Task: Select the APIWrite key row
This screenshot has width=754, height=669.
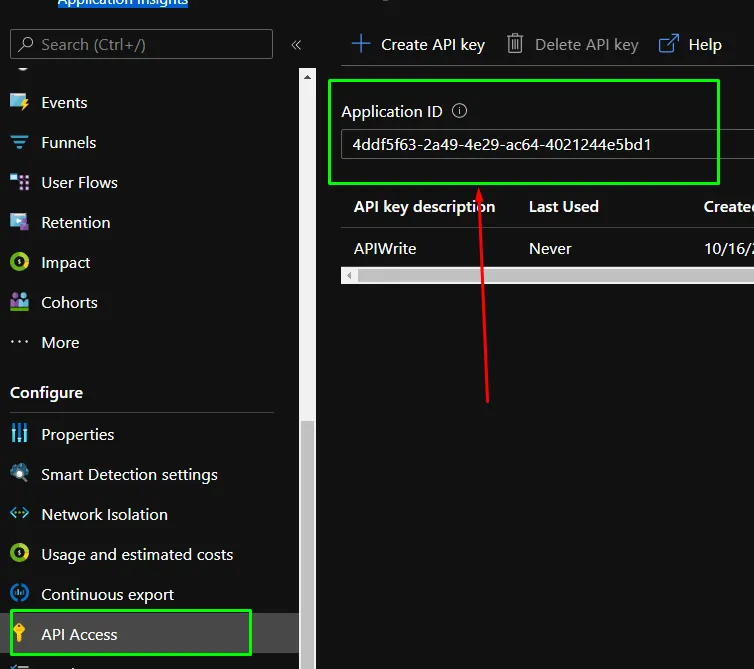Action: (x=547, y=248)
